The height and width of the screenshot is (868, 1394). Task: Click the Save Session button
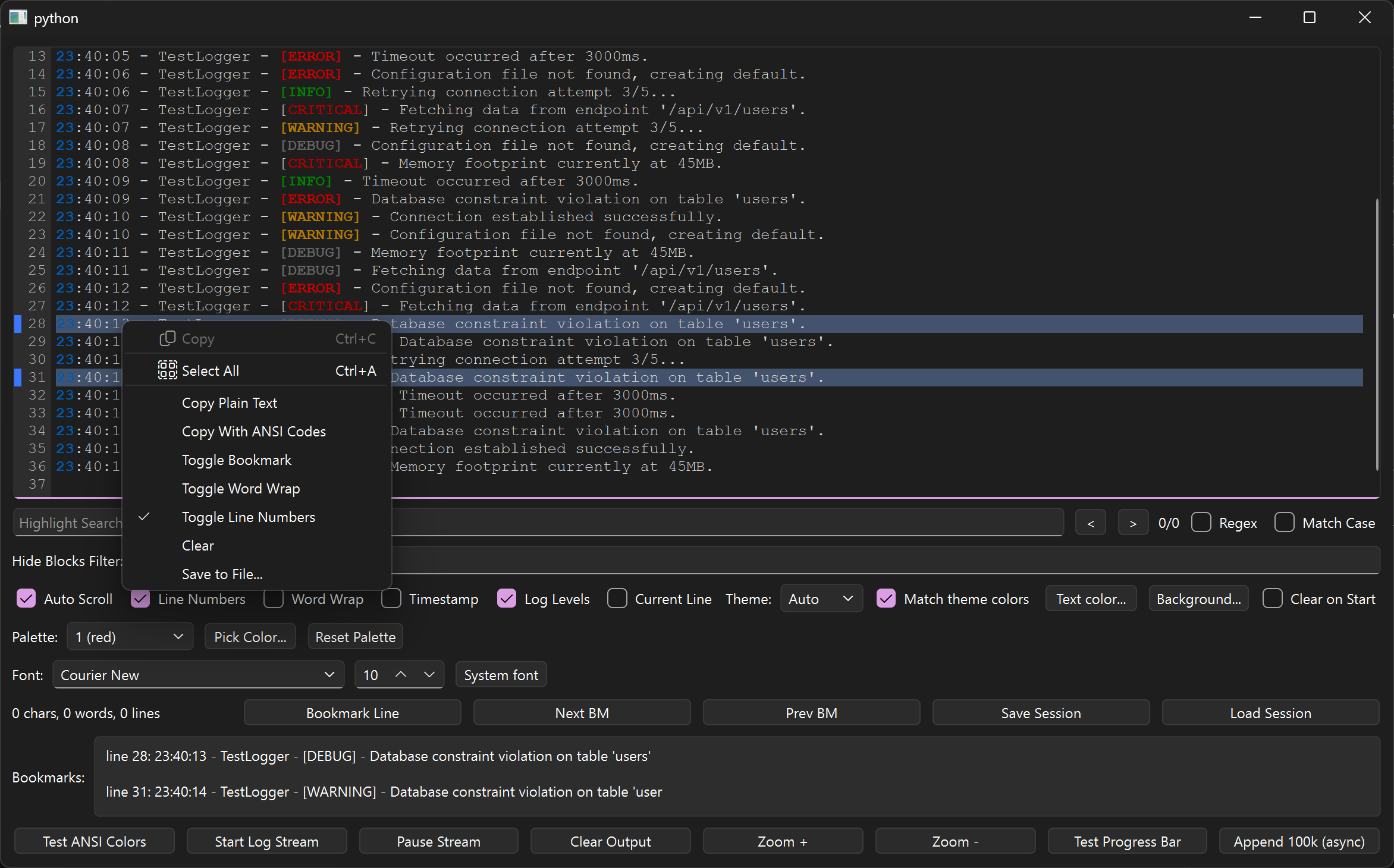[1041, 713]
